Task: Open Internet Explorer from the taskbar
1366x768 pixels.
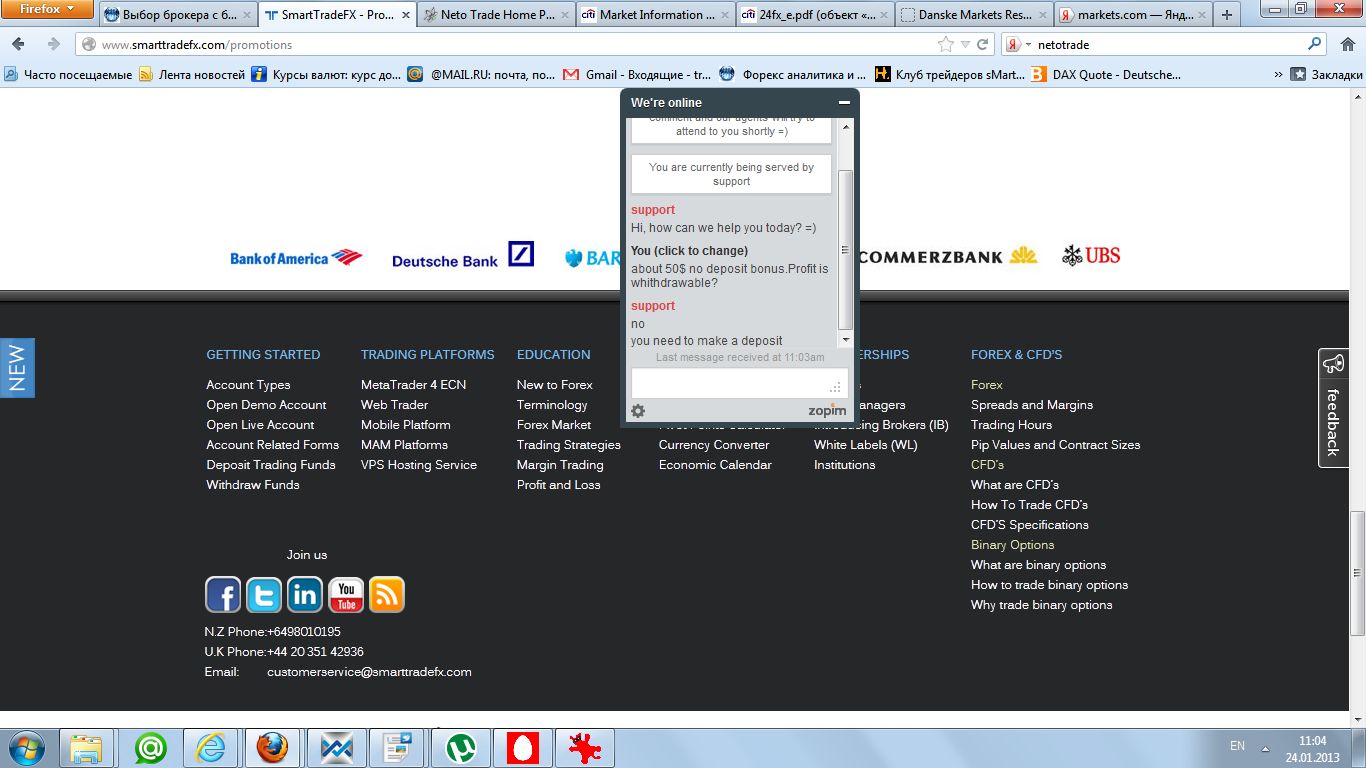Action: coord(211,748)
